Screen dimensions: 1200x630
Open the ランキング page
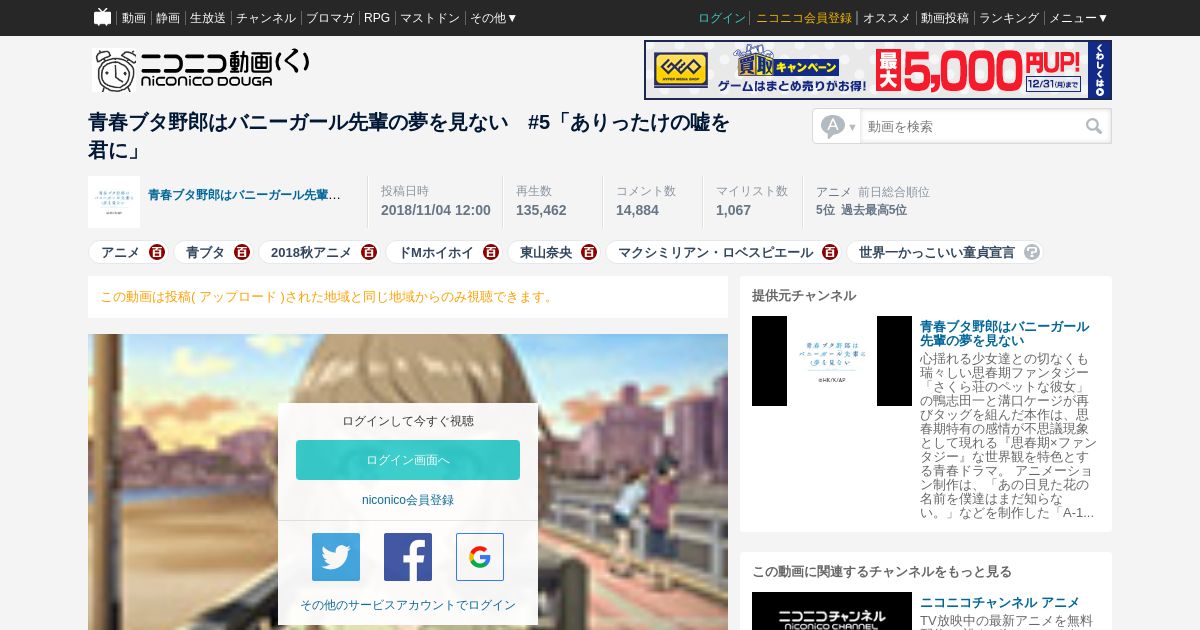click(1009, 18)
